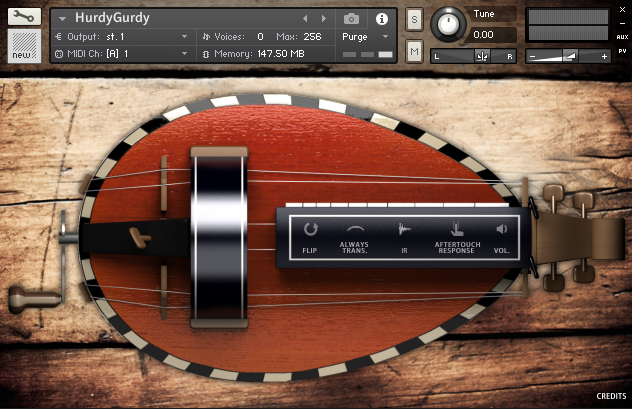Toggle ALWAYS TRANS. option
The image size is (632, 409).
pyautogui.click(x=354, y=239)
